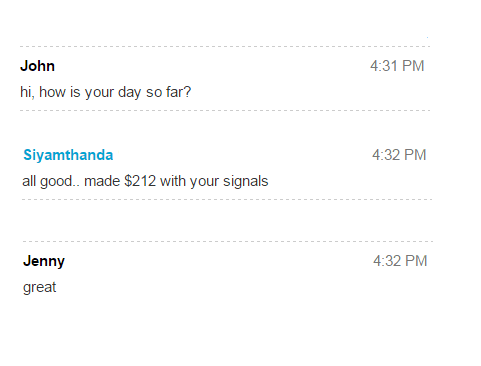Select Jenny's 4:32 PM timestamp
481x366 pixels.
tap(400, 261)
